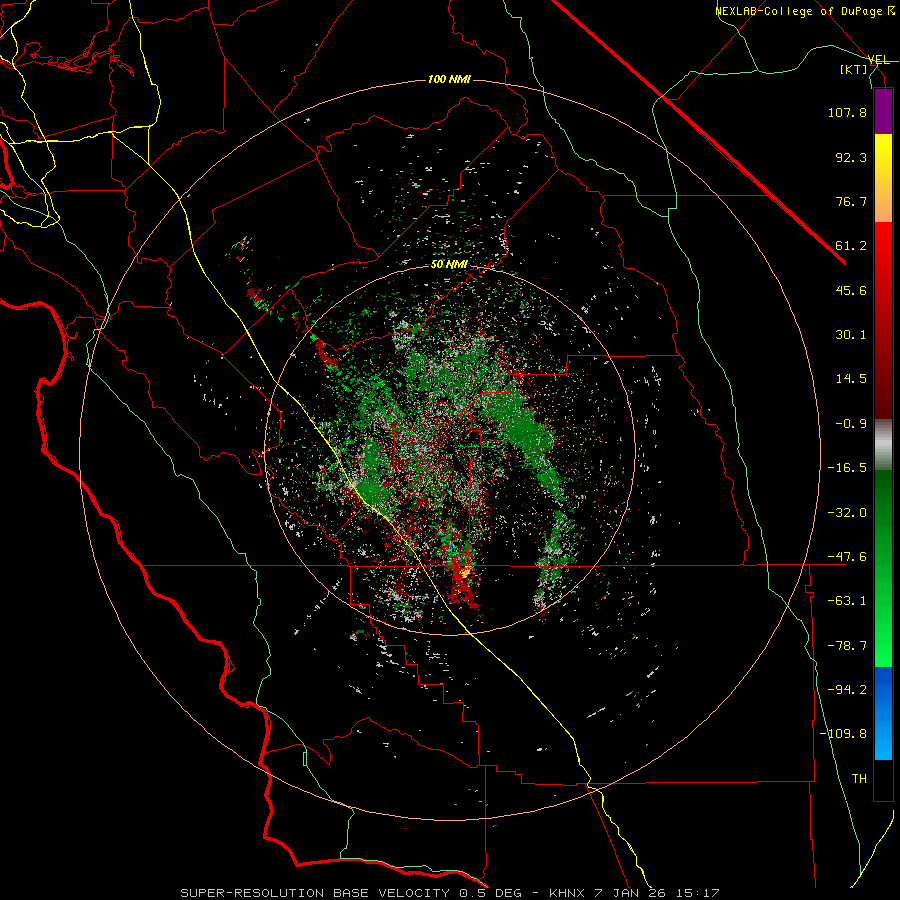Viewport: 900px width, 900px height.
Task: Click the 50 NMI range ring label
Action: (x=449, y=265)
